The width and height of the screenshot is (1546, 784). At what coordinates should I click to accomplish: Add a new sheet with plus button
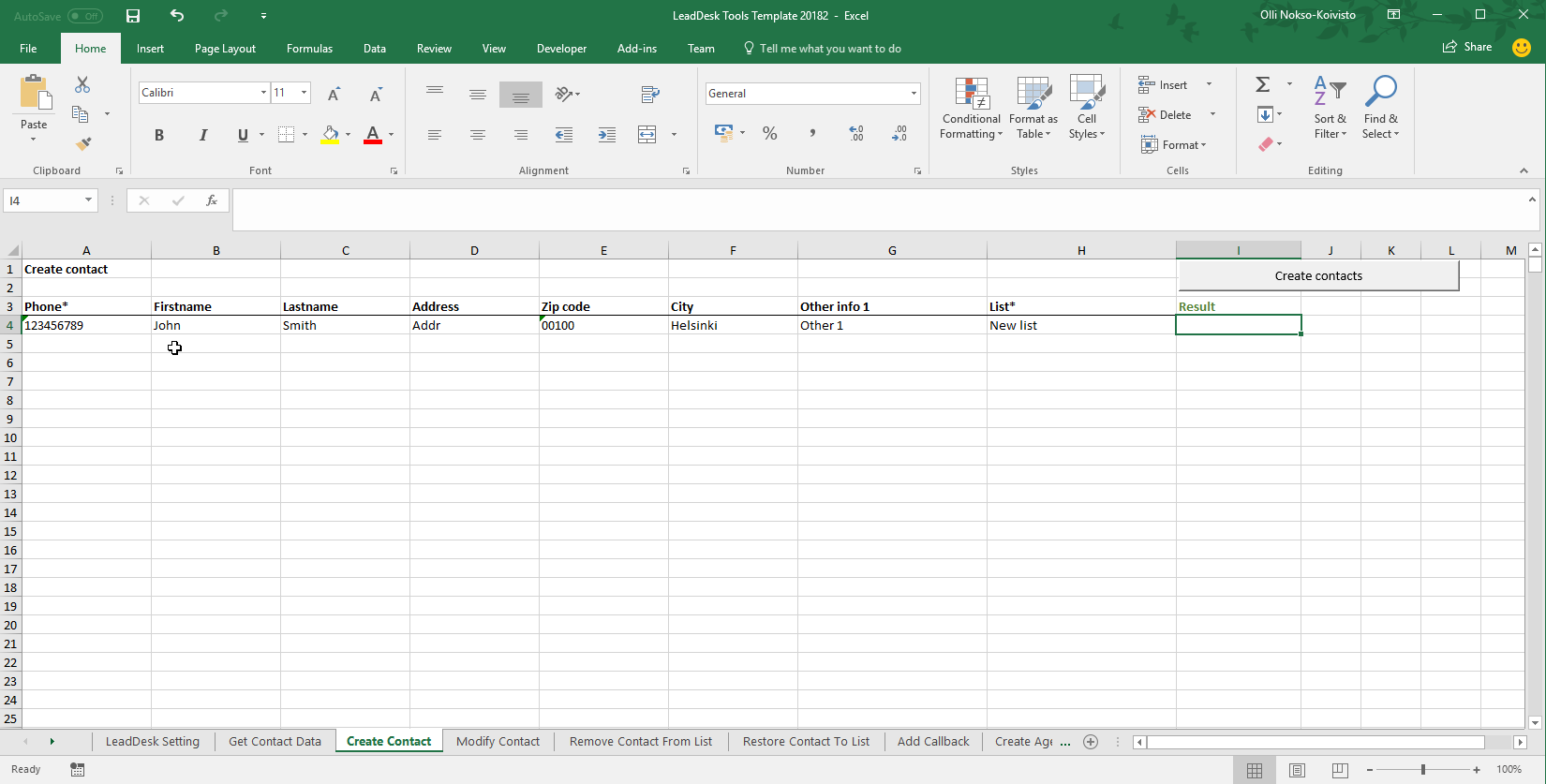tap(1091, 742)
